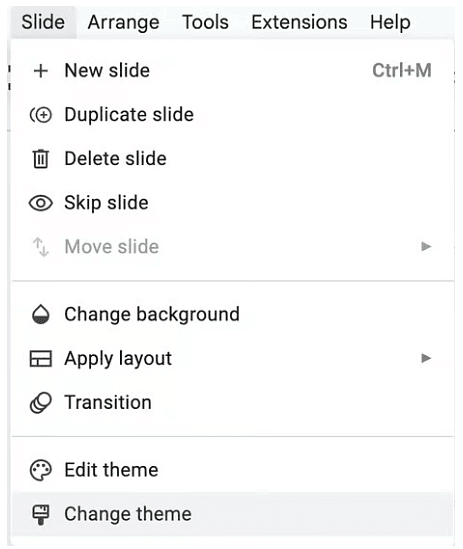The height and width of the screenshot is (549, 463).
Task: Click the palette icon for Edit theme
Action: (41, 470)
